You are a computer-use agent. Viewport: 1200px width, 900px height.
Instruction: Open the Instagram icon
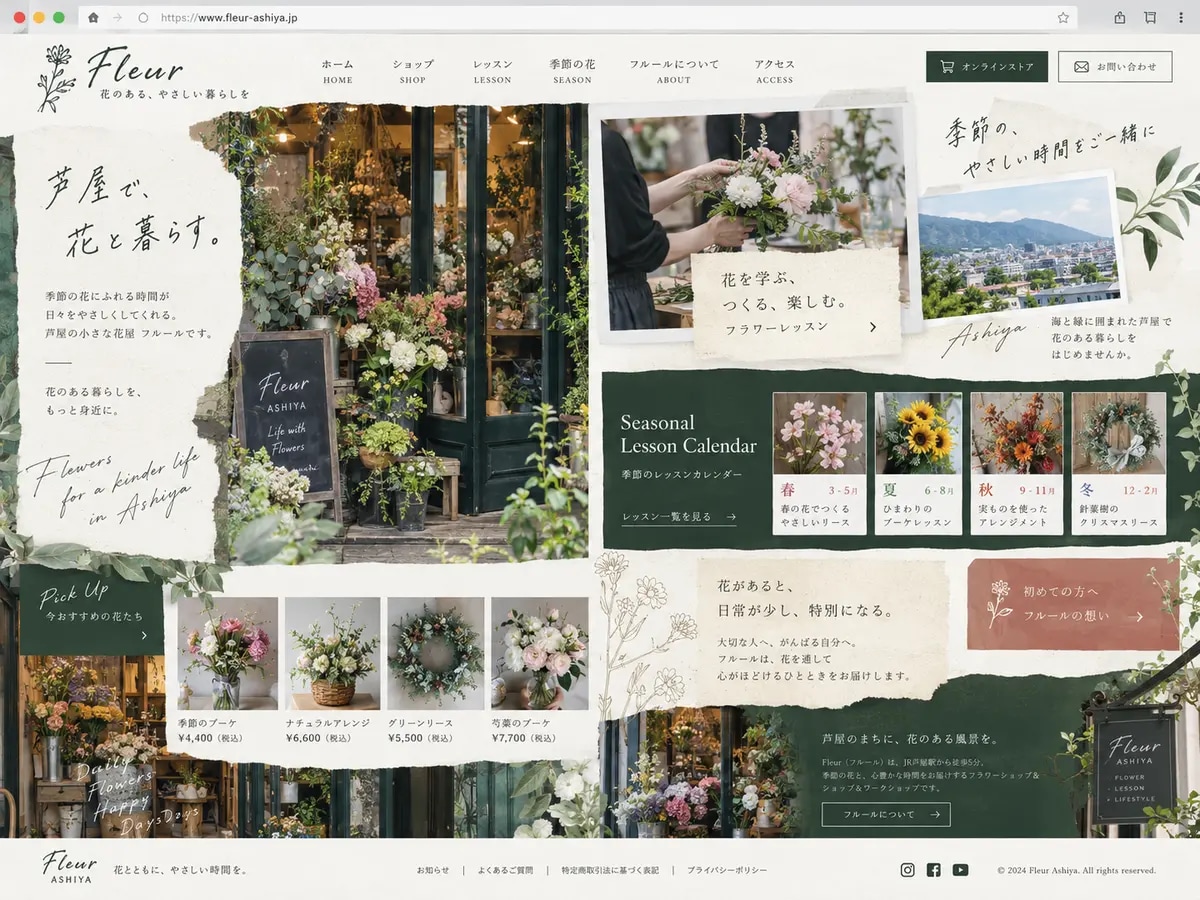click(907, 870)
